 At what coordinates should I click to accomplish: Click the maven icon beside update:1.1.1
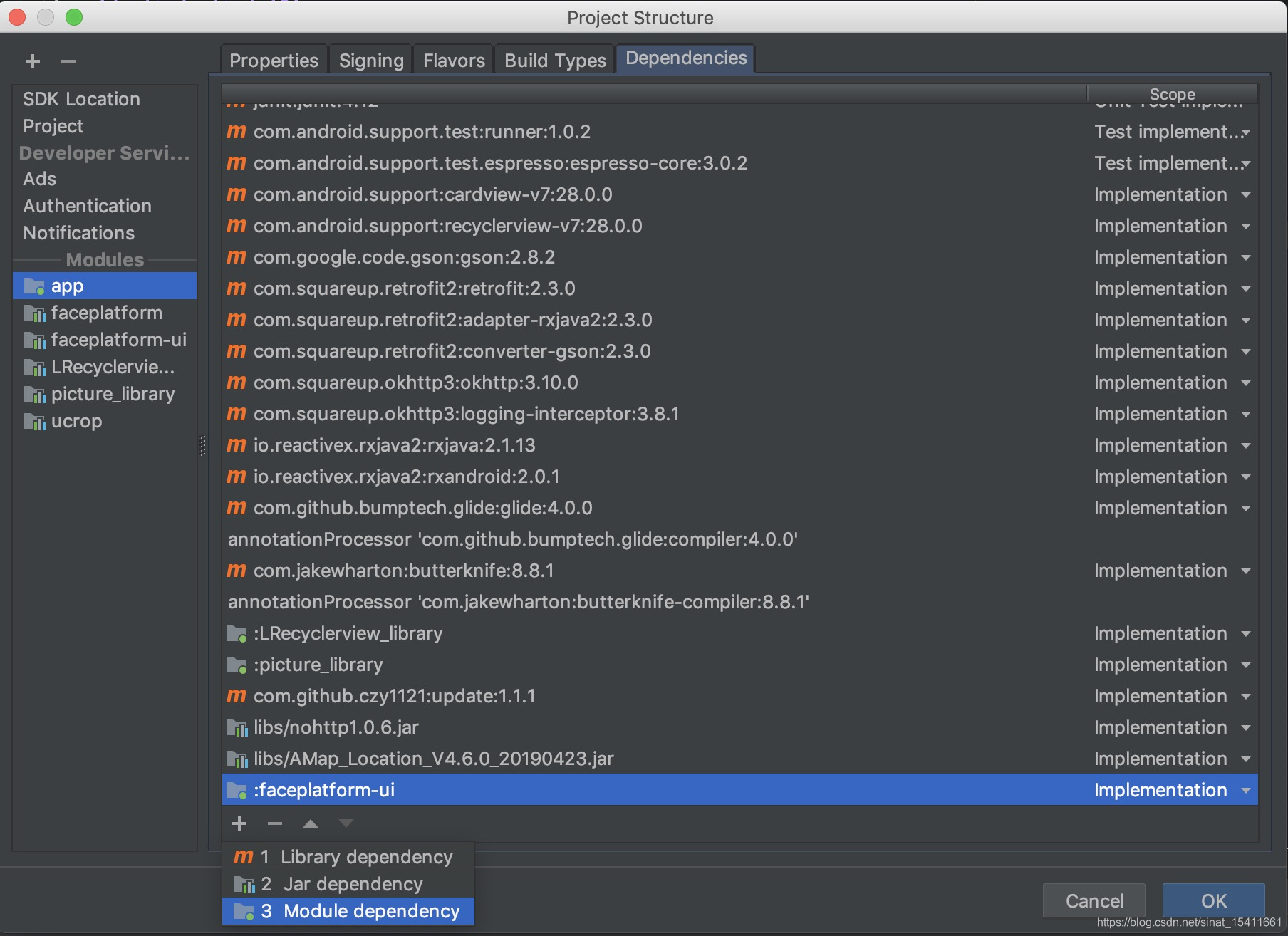click(x=237, y=696)
